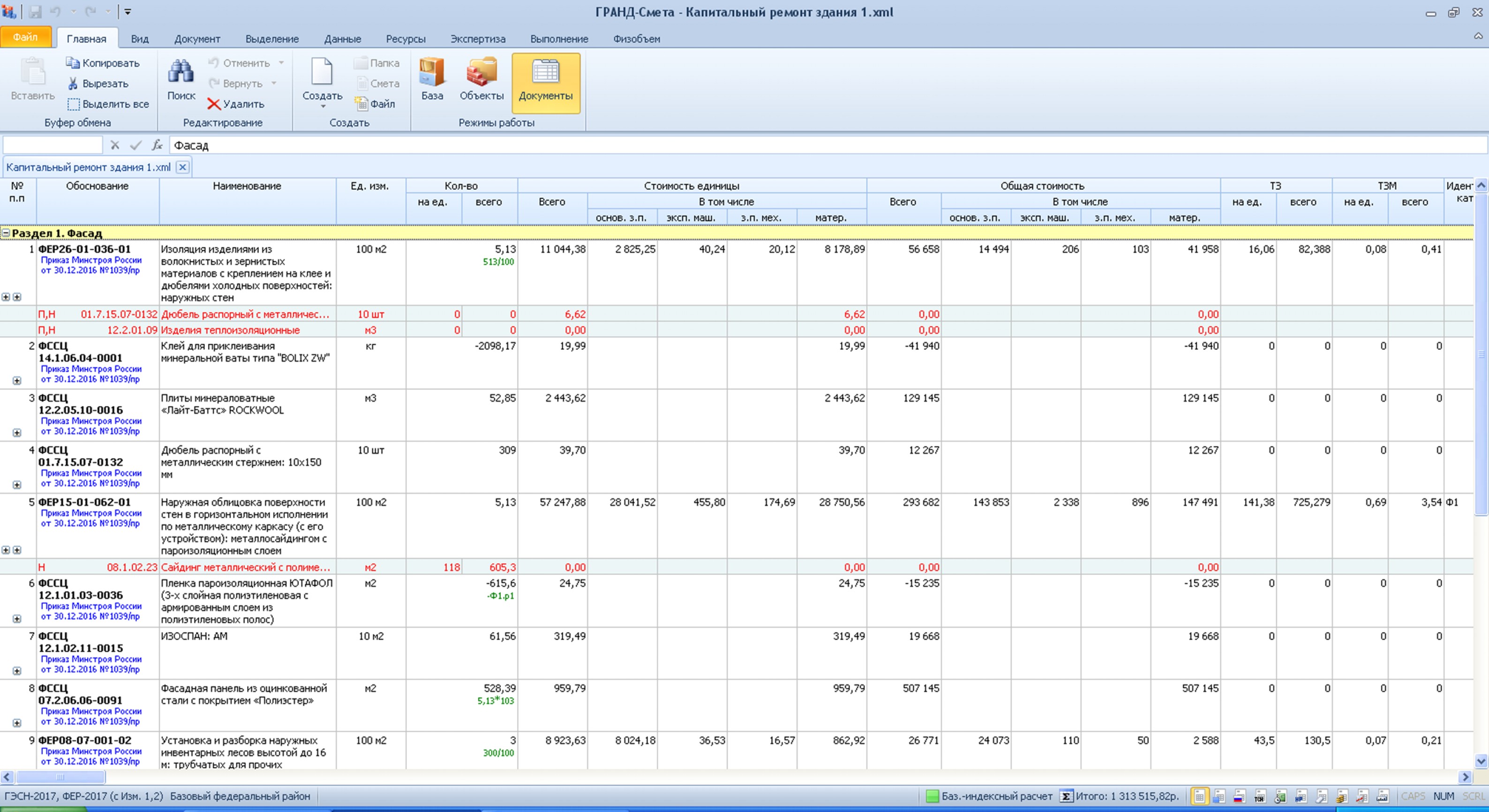Click the Копировать button
This screenshot has height=812, width=1489.
pyautogui.click(x=103, y=63)
